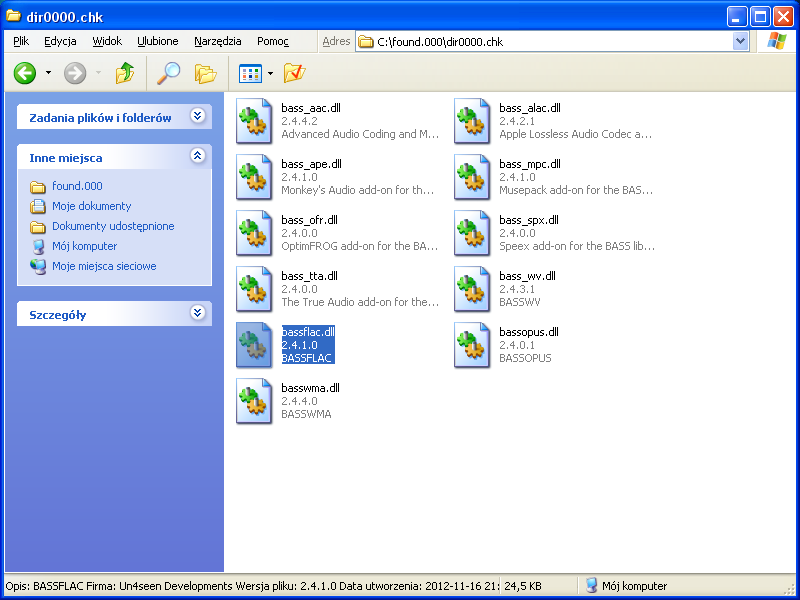This screenshot has width=800, height=600.
Task: Click the highlighted bassflac.dll file icon
Action: coord(254,345)
